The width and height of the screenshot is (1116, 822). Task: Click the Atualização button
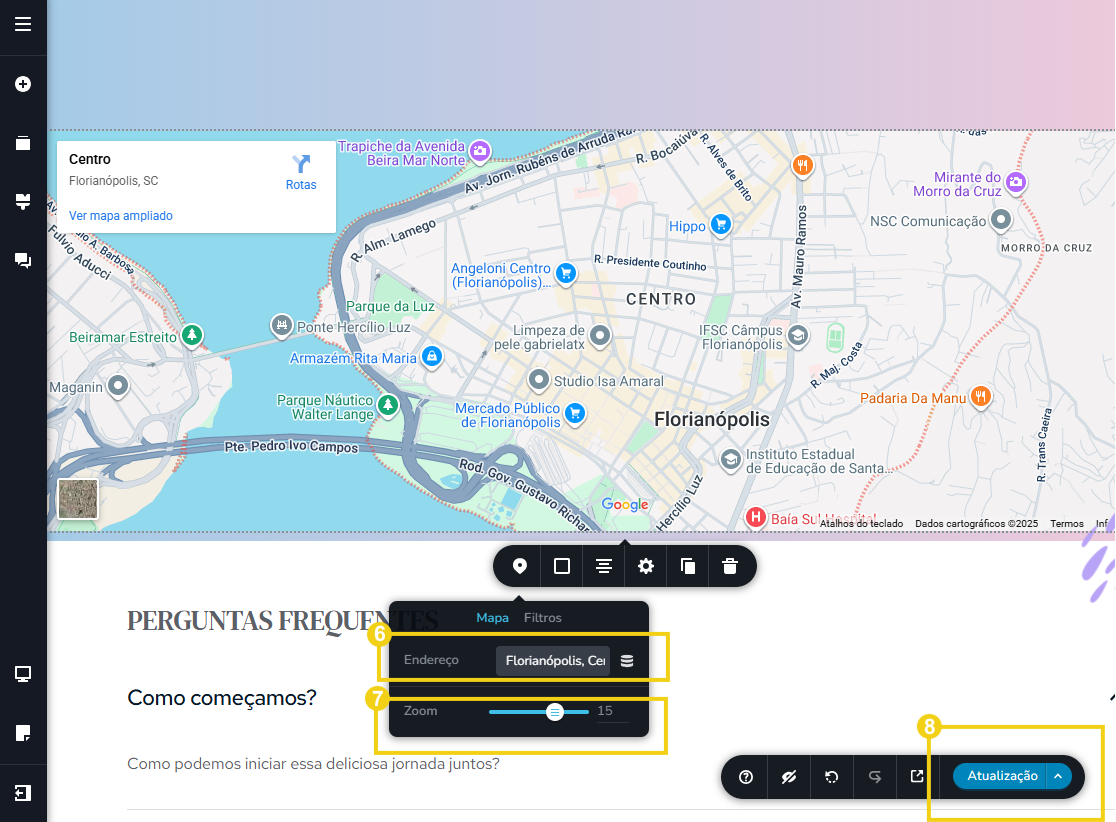coord(1001,776)
